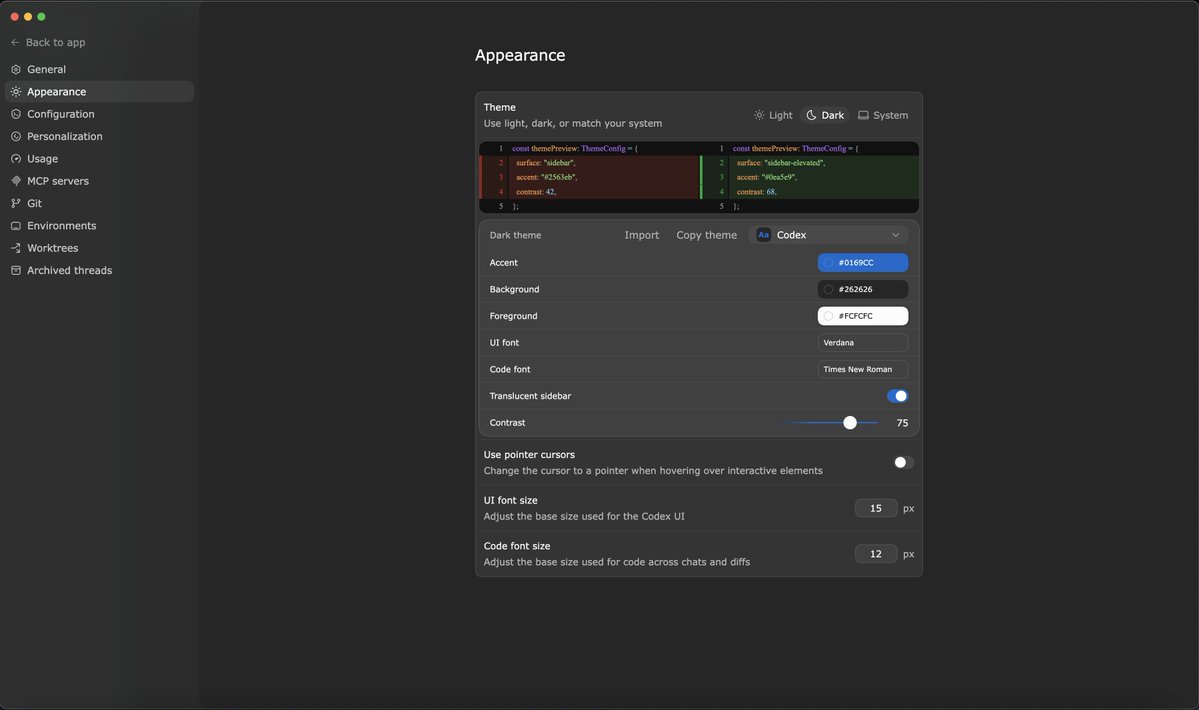1199x710 pixels.
Task: Click the General gear icon in sidebar
Action: [16, 69]
